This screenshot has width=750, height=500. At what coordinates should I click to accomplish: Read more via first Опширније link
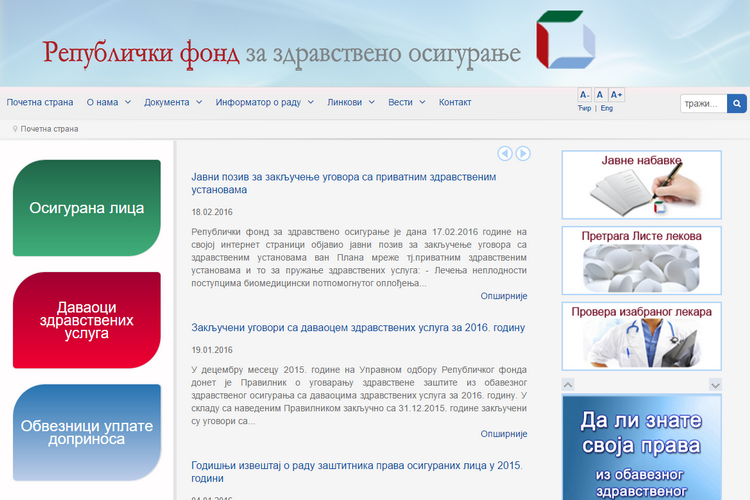coord(503,296)
